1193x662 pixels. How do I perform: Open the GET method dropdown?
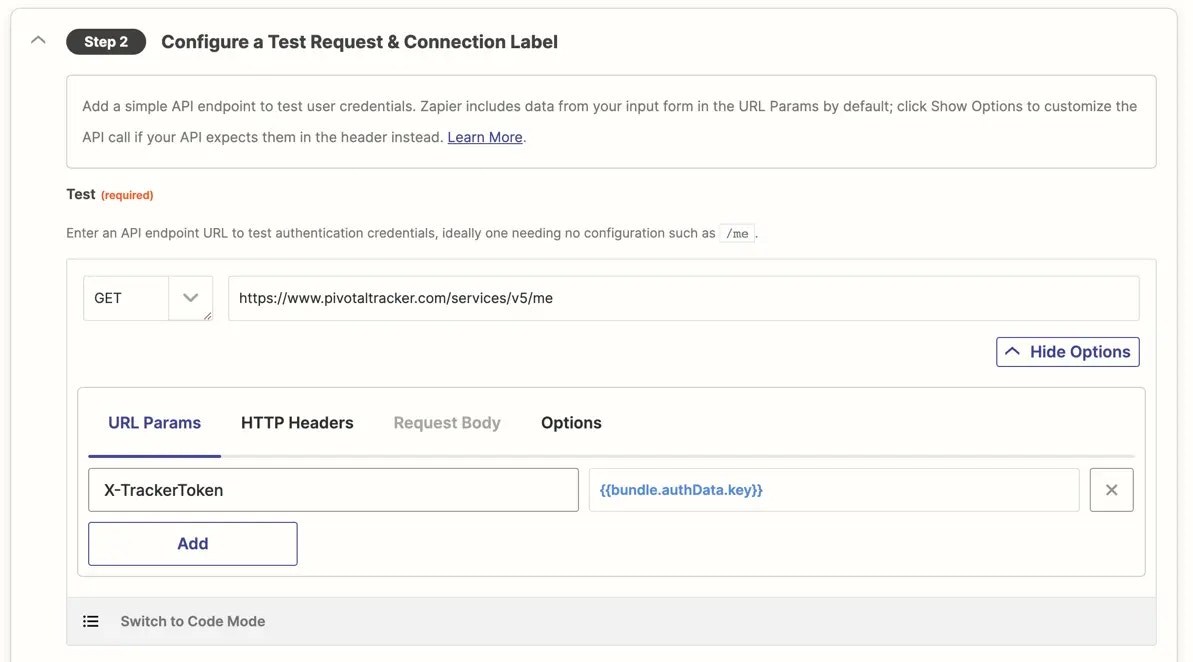pyautogui.click(x=148, y=298)
